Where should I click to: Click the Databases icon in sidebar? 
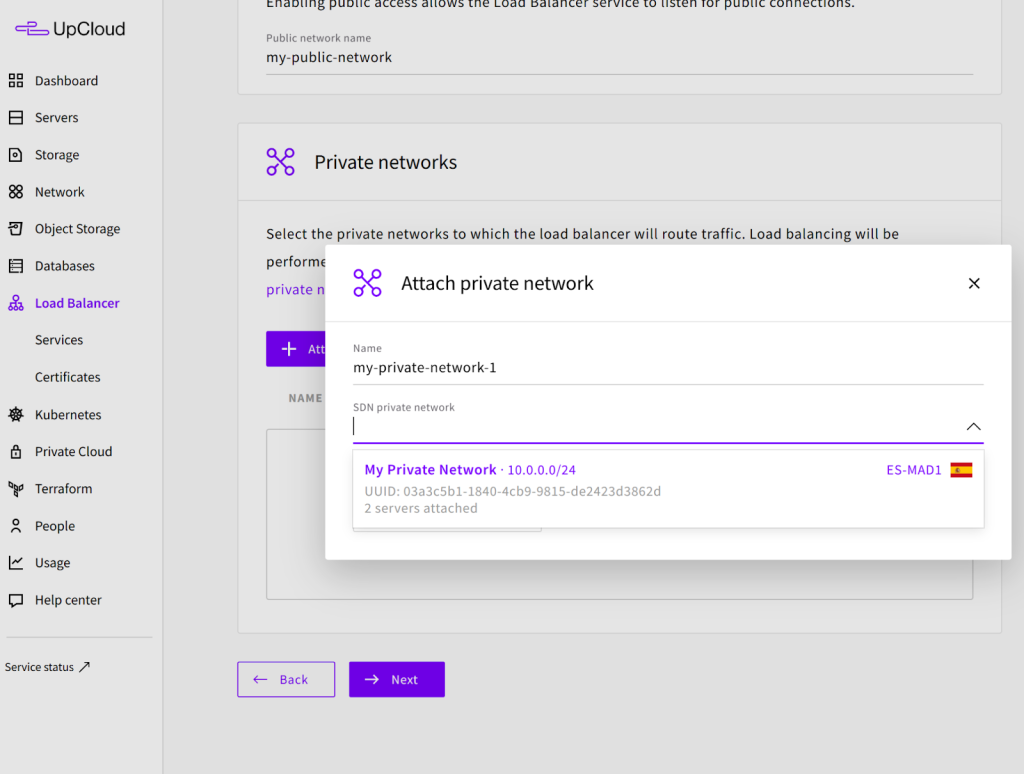tap(16, 266)
